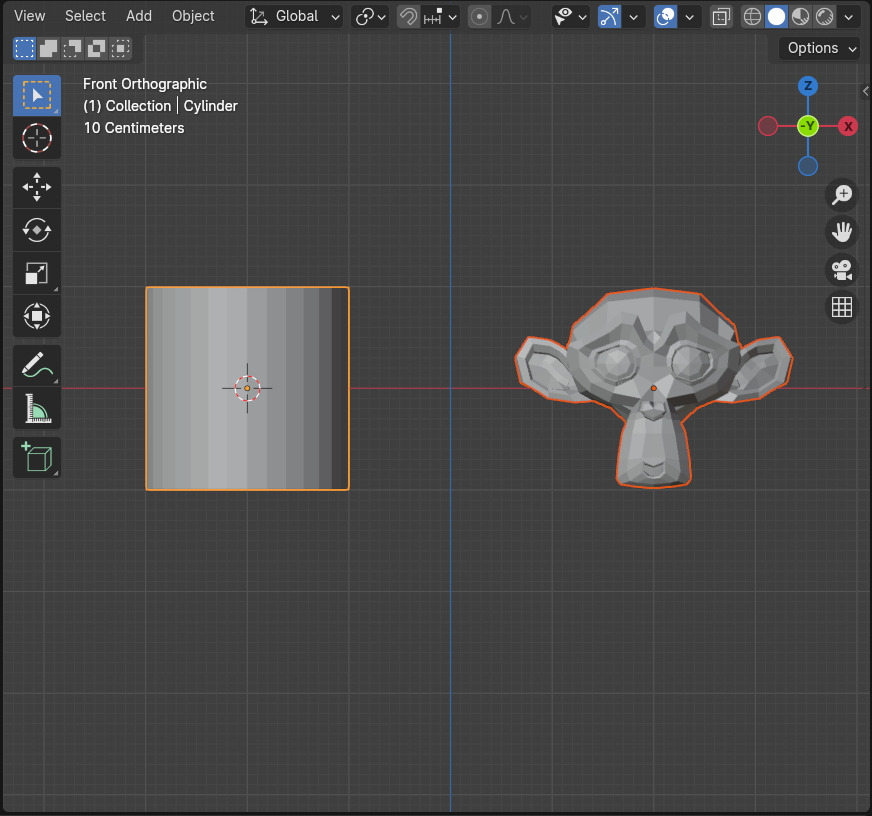Viewport: 872px width, 816px height.
Task: Select the Transform tool
Action: (x=37, y=316)
